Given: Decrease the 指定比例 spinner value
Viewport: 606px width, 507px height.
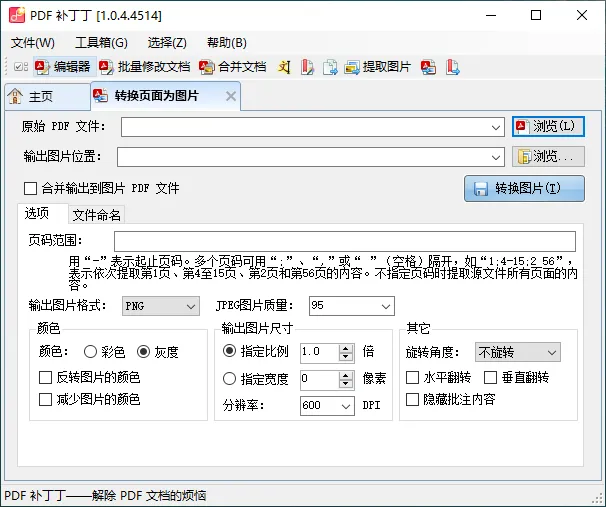Looking at the screenshot, I should 346,357.
